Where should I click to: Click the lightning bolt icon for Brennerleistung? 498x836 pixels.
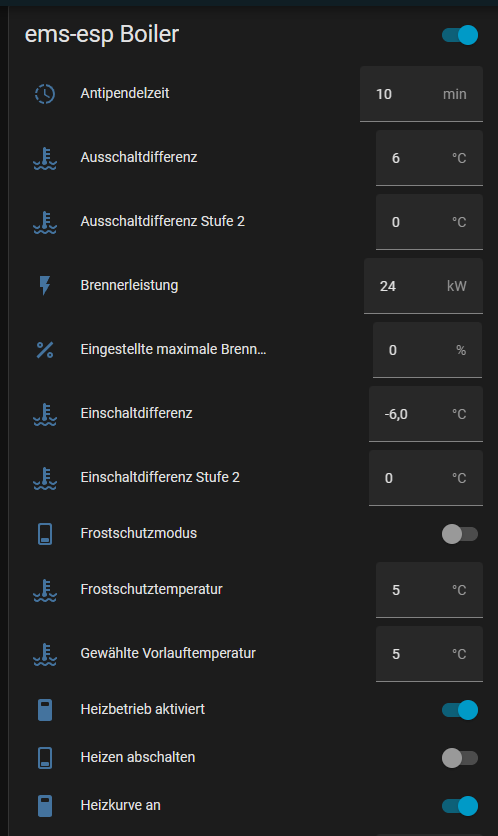45,286
